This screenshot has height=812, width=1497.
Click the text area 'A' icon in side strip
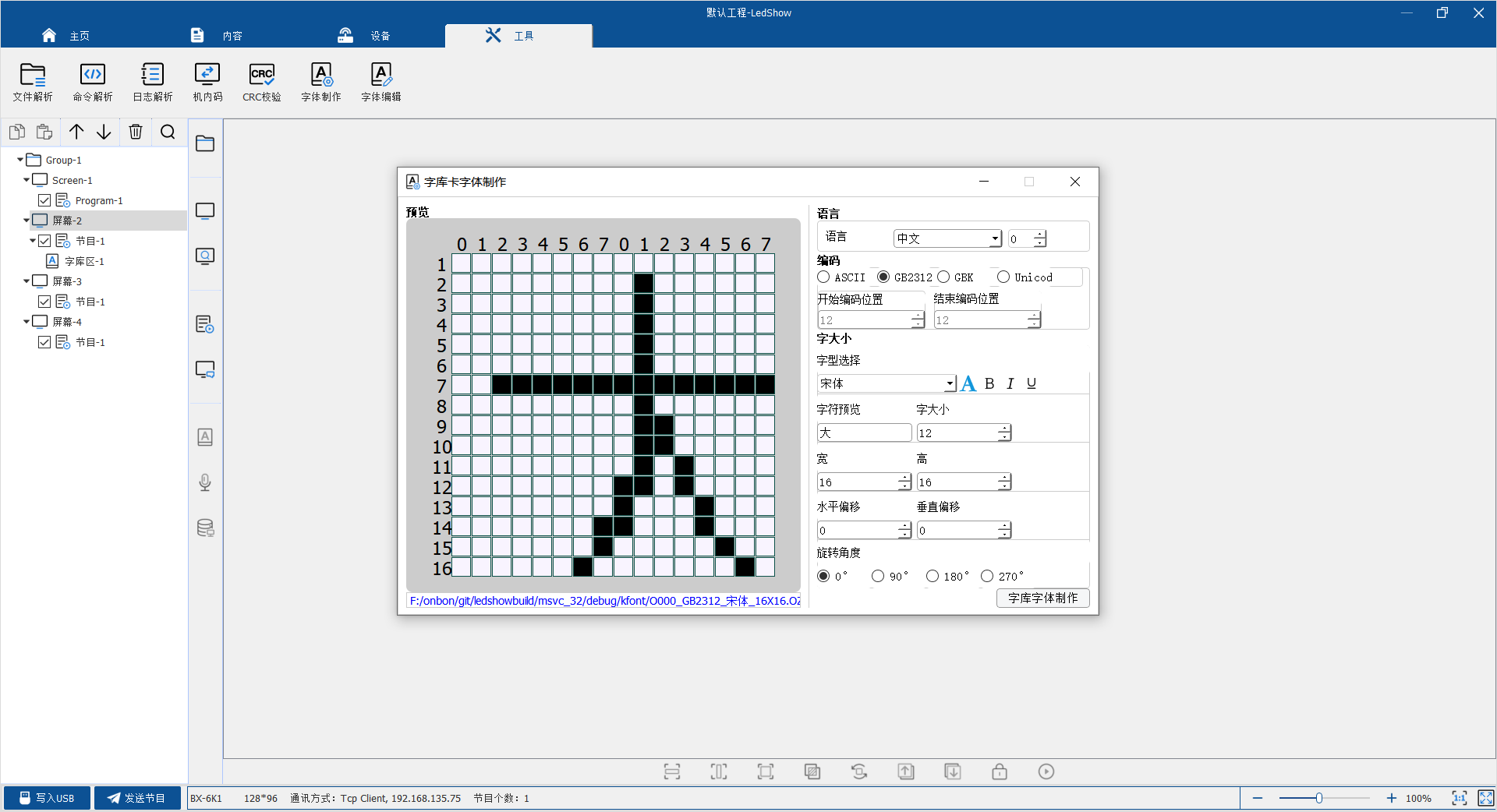(x=205, y=437)
